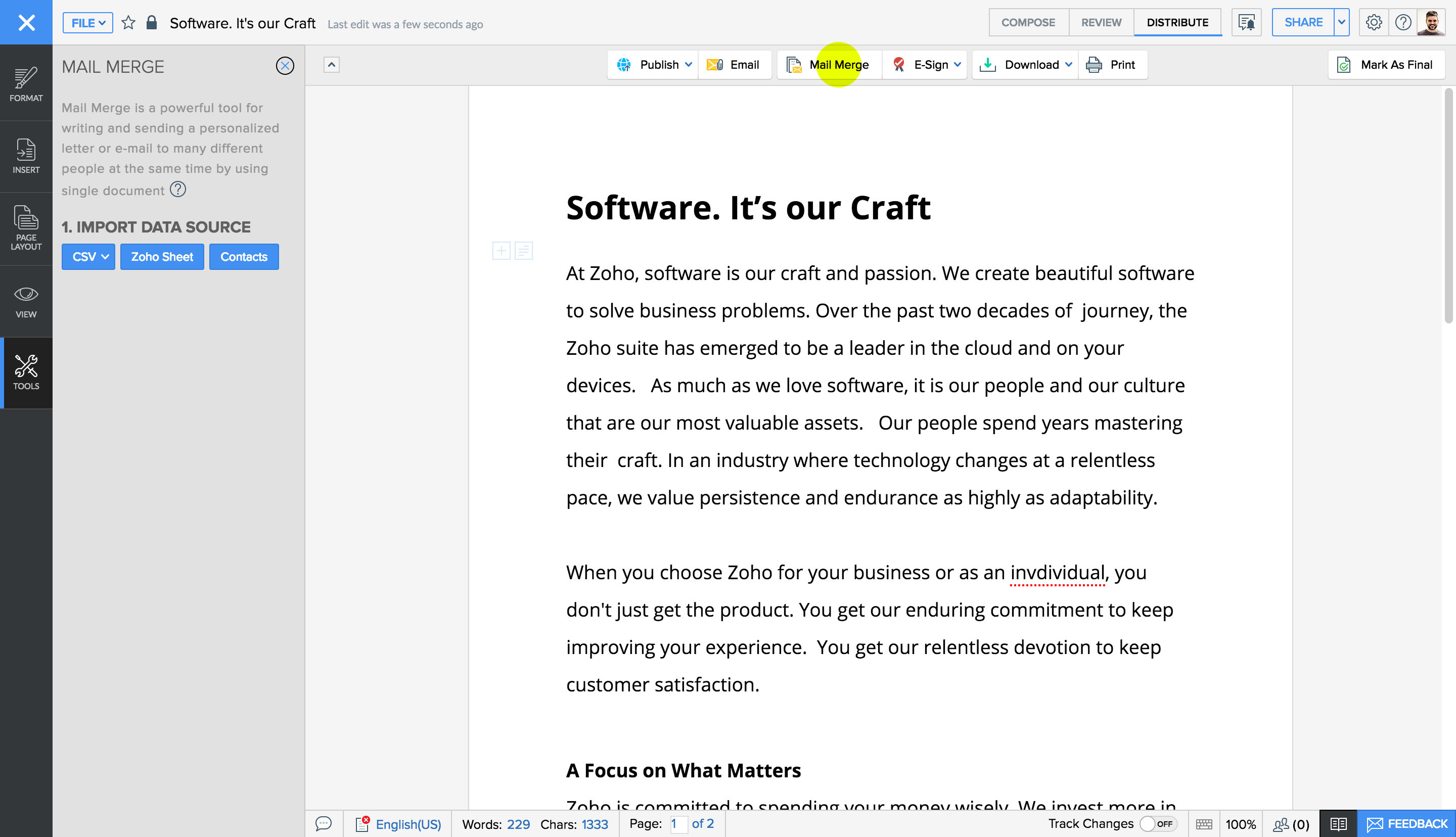Star this document as favorite

pyautogui.click(x=128, y=23)
